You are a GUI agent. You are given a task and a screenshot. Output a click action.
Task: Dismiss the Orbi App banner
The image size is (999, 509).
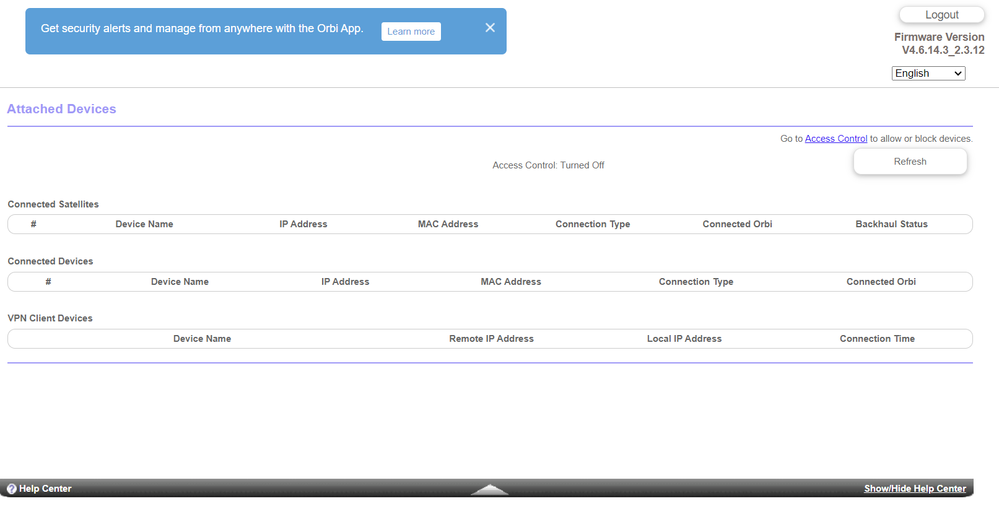tap(490, 28)
